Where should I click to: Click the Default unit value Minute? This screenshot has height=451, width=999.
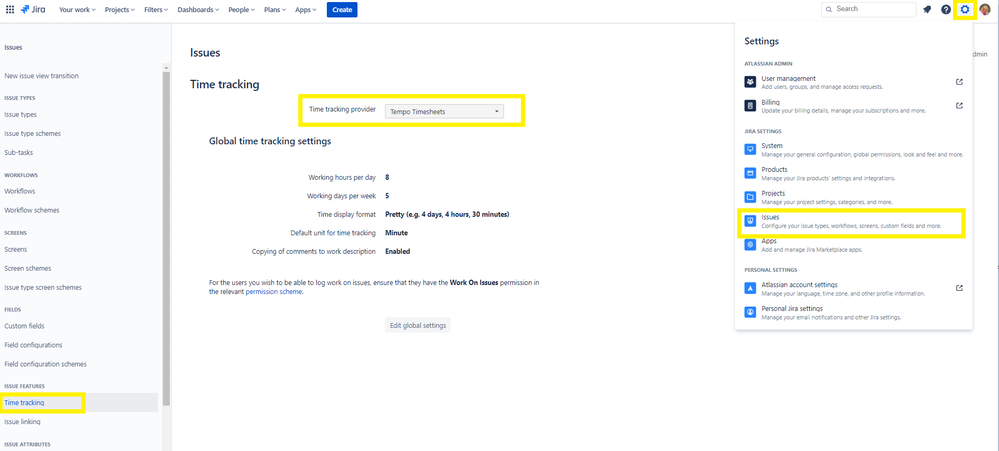pos(396,233)
